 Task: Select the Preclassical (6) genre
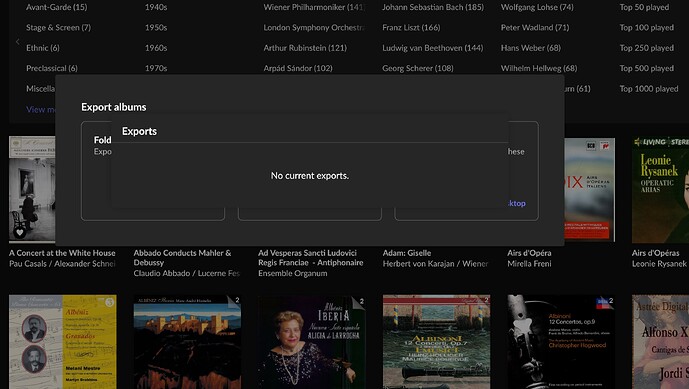click(x=52, y=68)
